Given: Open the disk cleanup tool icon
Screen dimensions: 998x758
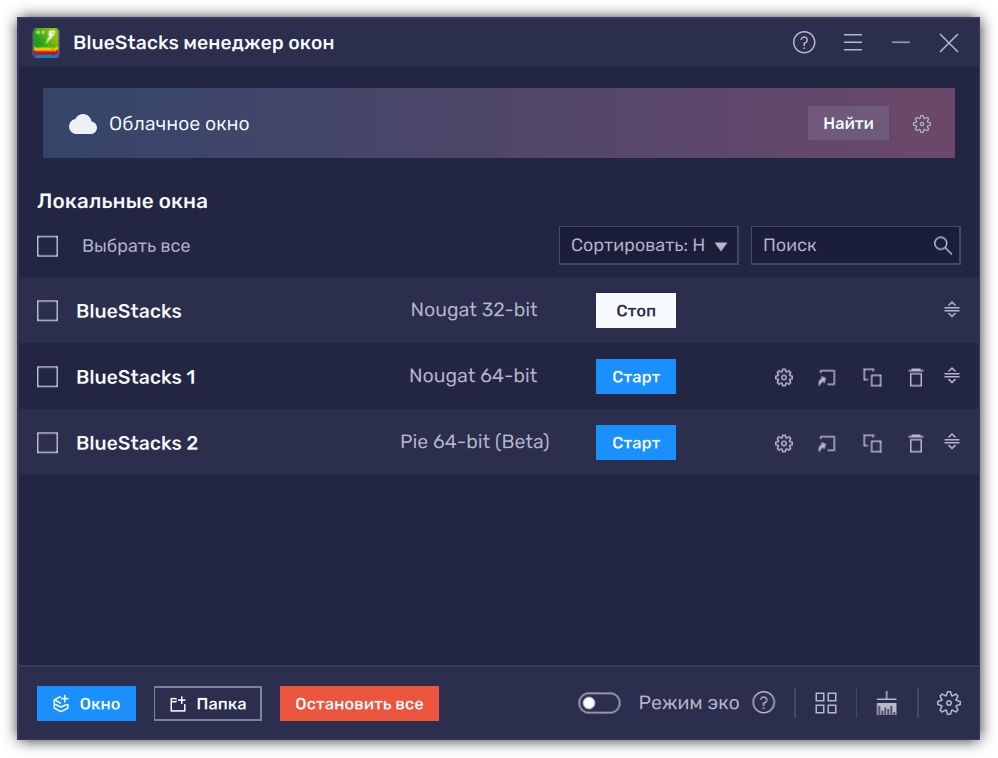Looking at the screenshot, I should click(886, 703).
